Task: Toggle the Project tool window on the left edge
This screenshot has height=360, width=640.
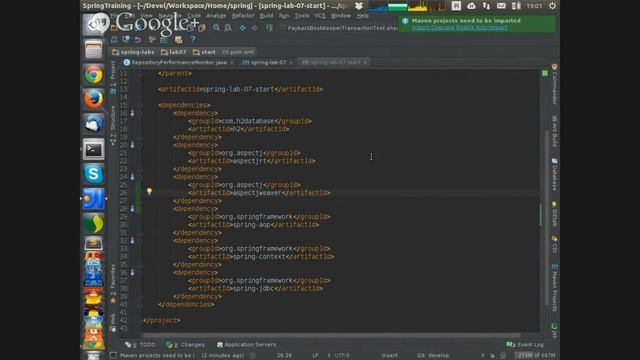Action: tap(113, 77)
